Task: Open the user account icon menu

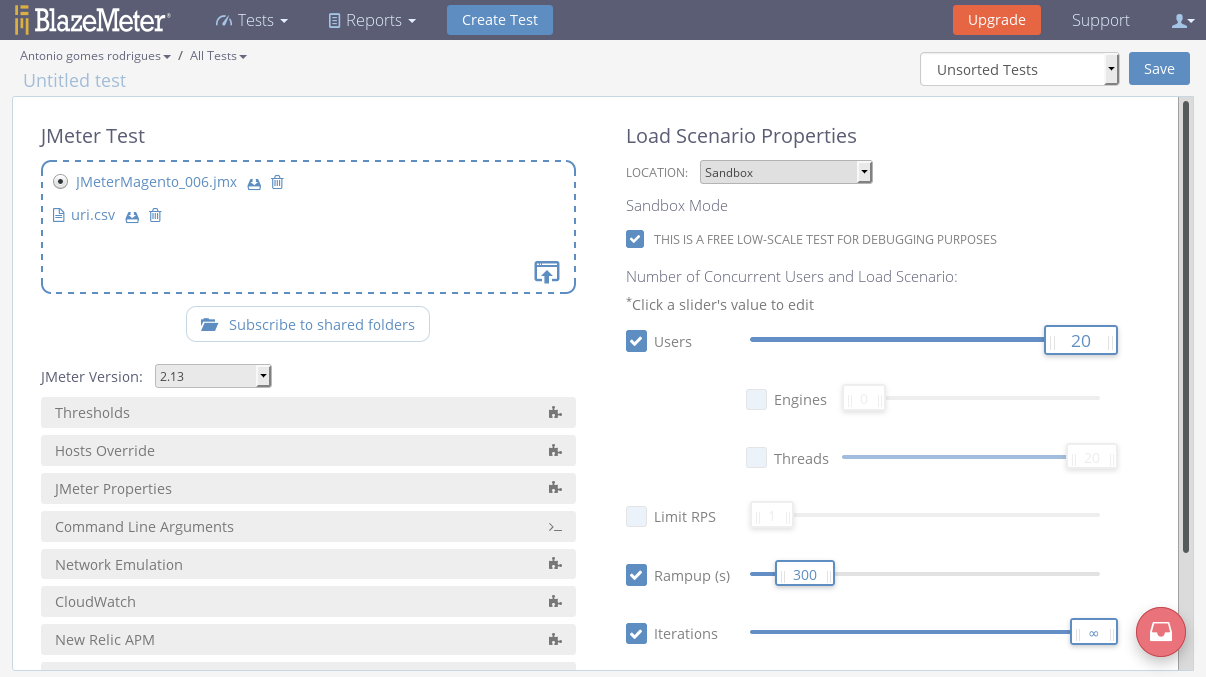Action: click(x=1182, y=20)
